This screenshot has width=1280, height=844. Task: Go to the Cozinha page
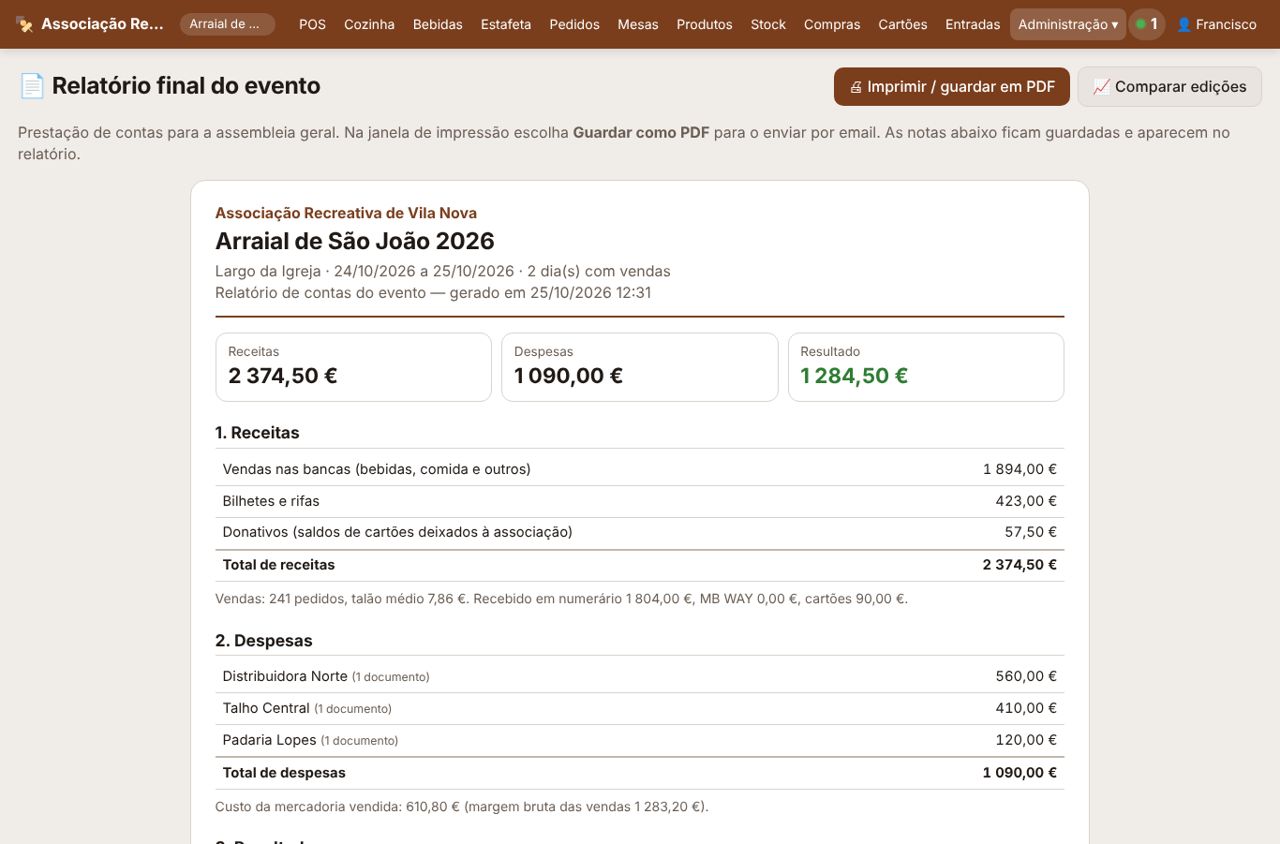pos(369,24)
